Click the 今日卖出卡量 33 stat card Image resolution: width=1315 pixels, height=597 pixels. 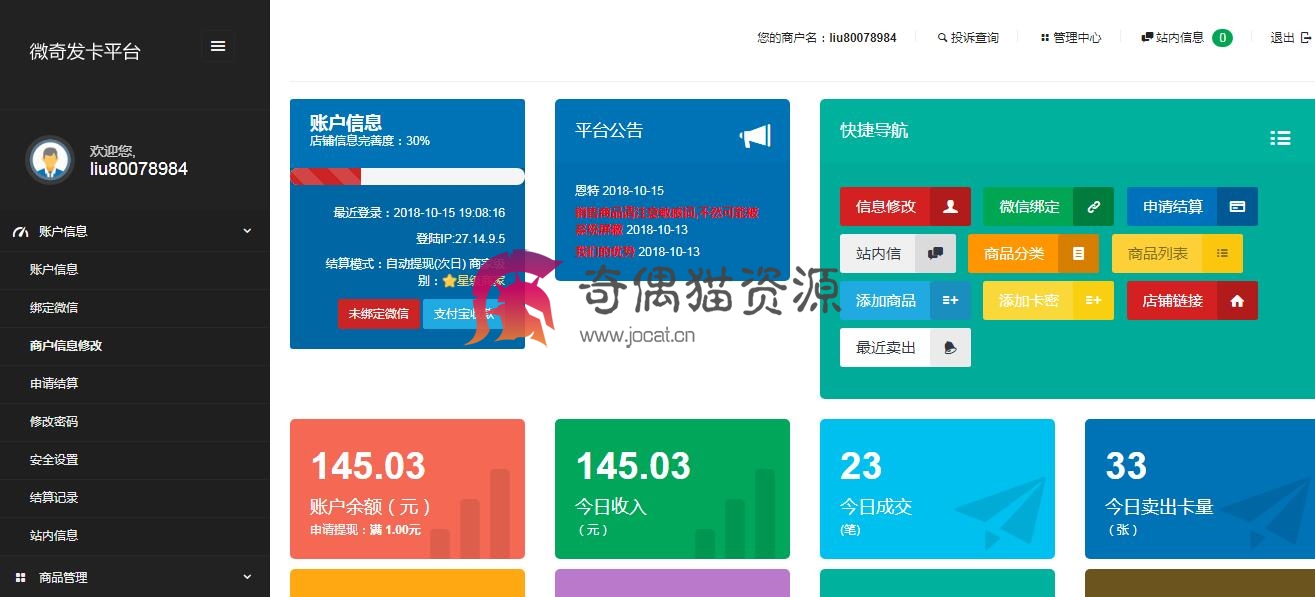1200,489
